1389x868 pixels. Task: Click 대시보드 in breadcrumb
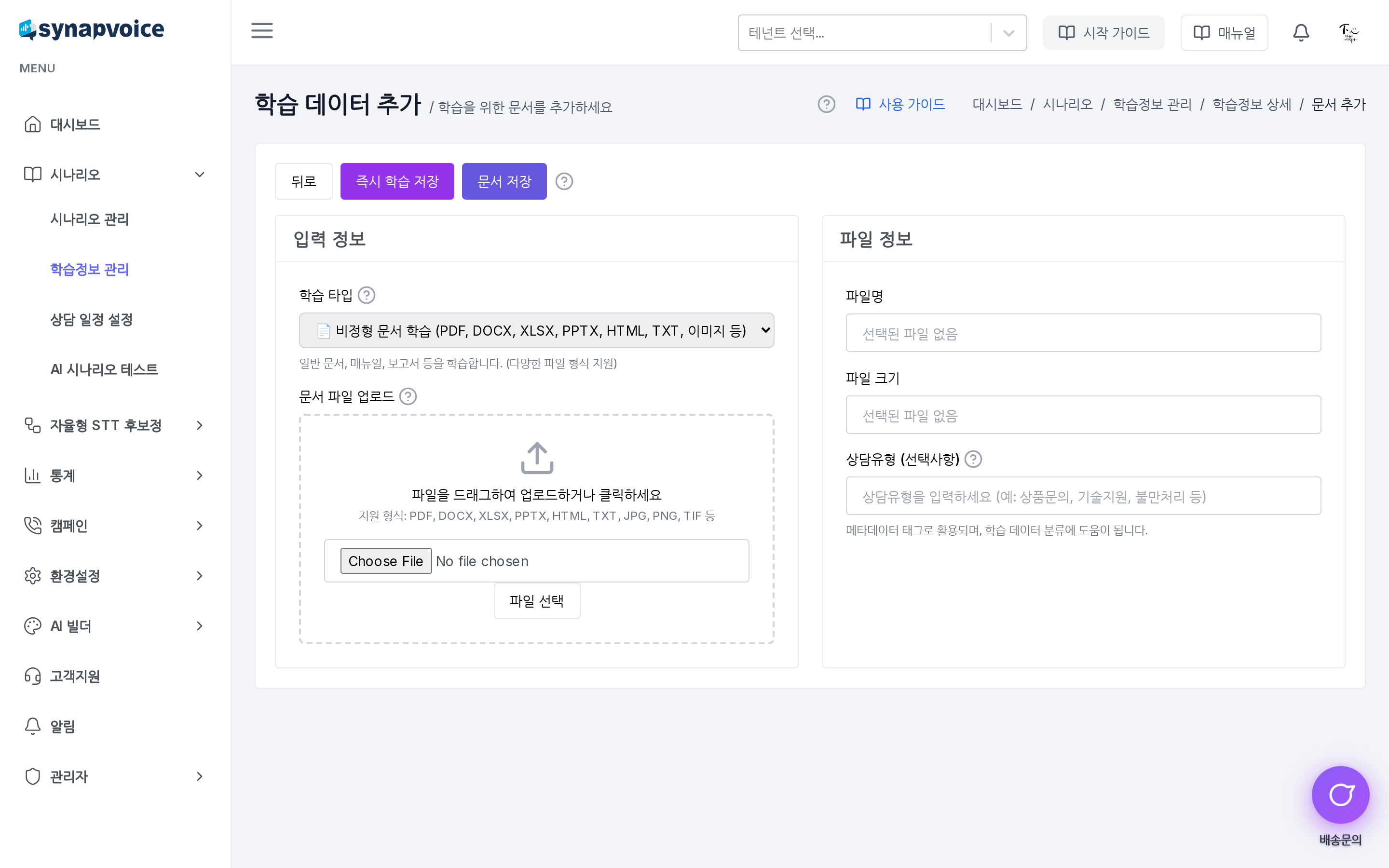pos(997,105)
